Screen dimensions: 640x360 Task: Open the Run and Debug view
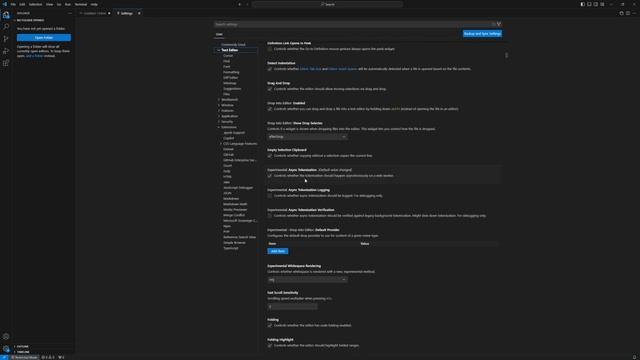click(6, 51)
